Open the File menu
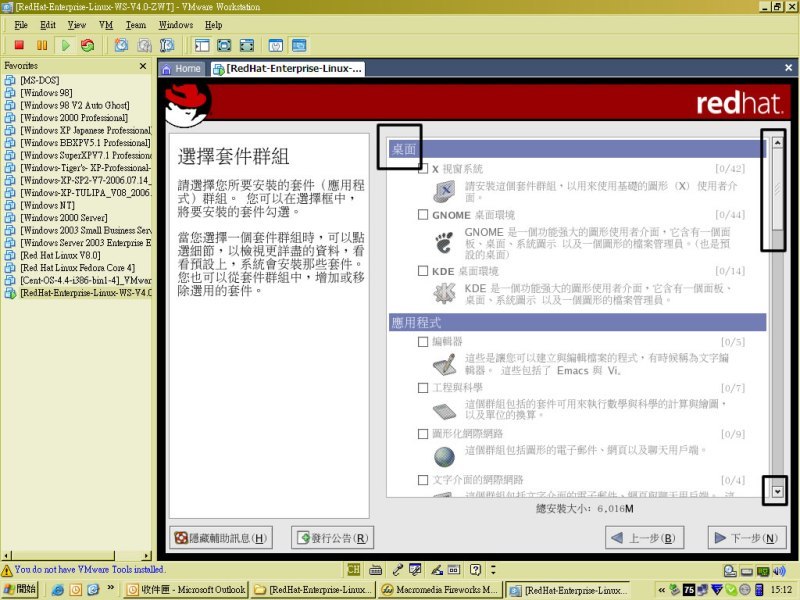Image resolution: width=800 pixels, height=600 pixels. tap(21, 25)
